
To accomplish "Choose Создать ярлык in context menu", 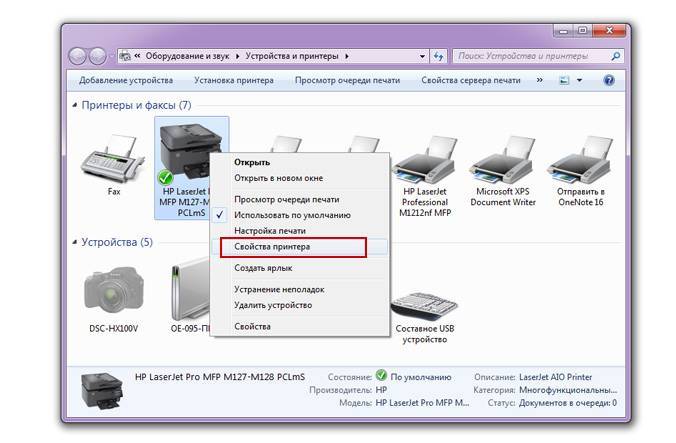I will pyautogui.click(x=299, y=268).
